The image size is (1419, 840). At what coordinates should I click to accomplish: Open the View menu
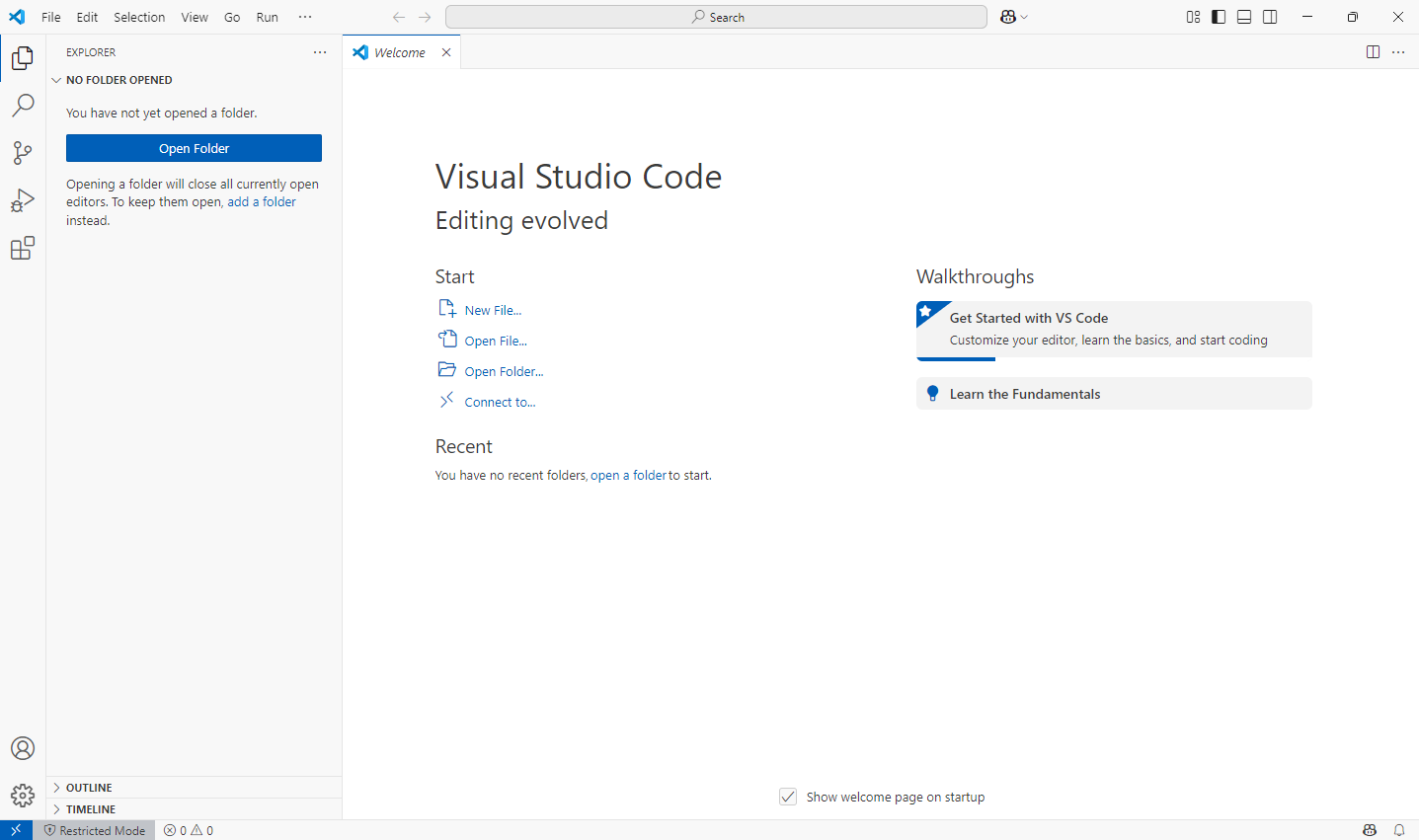pos(195,17)
